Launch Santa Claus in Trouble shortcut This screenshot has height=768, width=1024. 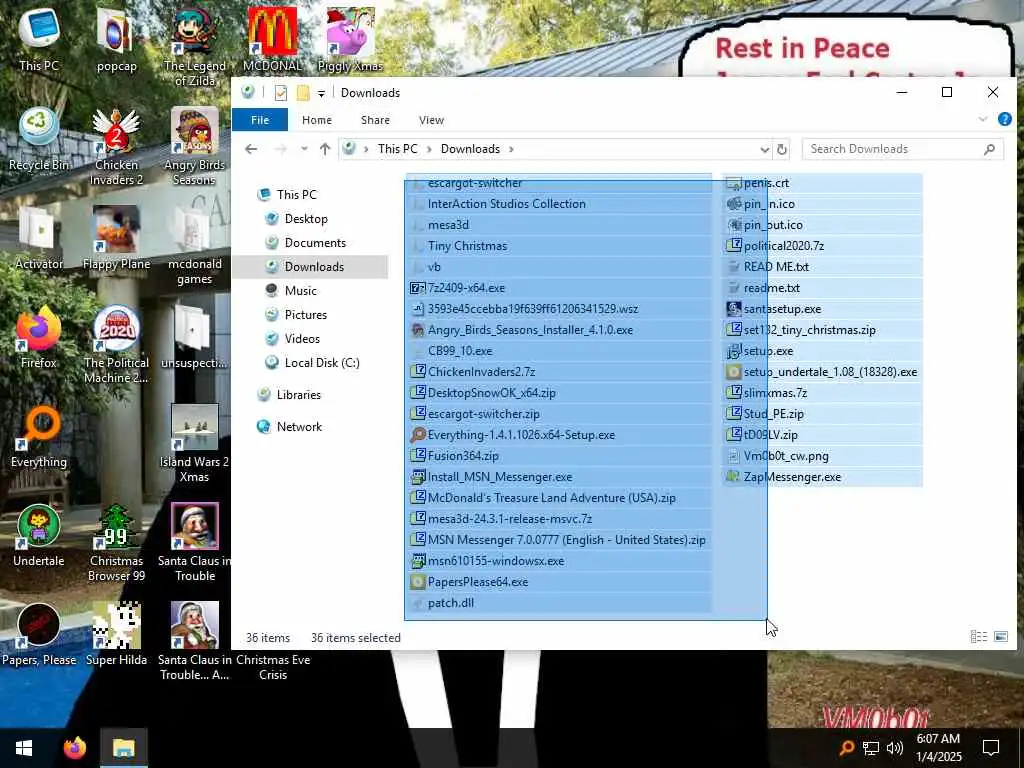click(194, 543)
